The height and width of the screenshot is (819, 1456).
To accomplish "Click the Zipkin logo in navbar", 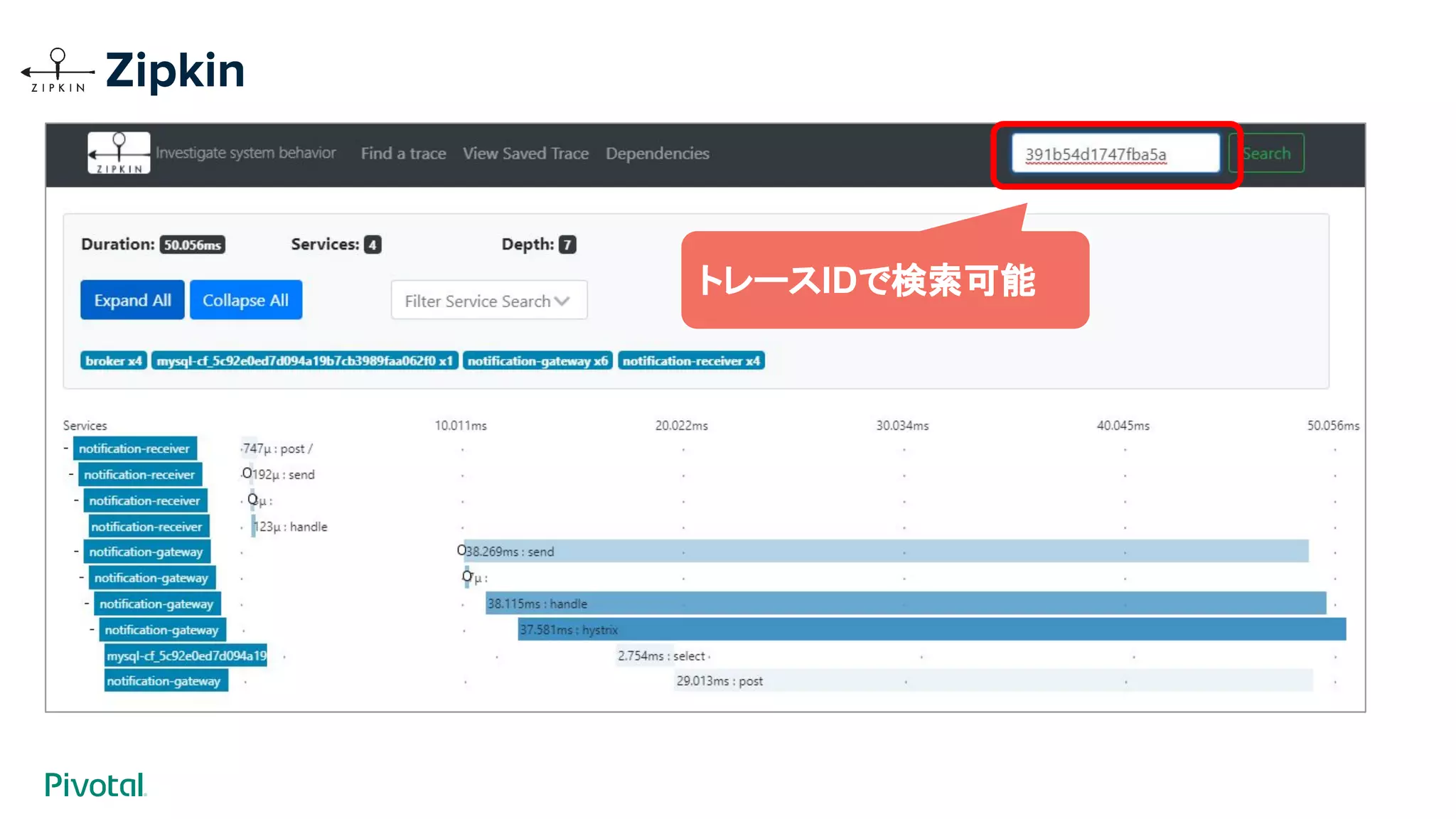I will tap(119, 153).
